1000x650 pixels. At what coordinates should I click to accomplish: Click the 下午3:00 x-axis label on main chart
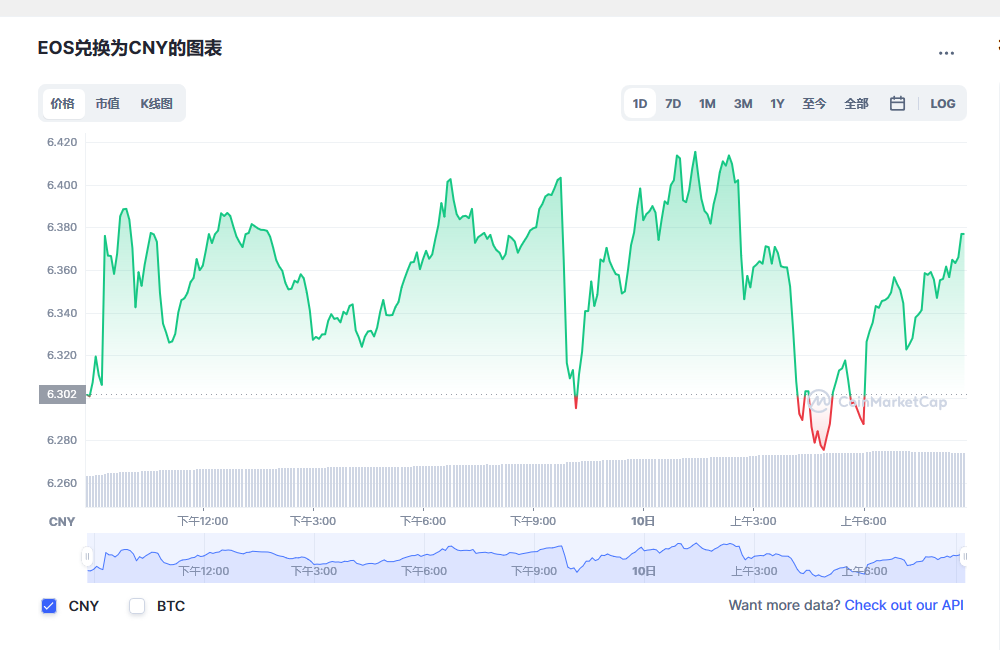point(313,521)
